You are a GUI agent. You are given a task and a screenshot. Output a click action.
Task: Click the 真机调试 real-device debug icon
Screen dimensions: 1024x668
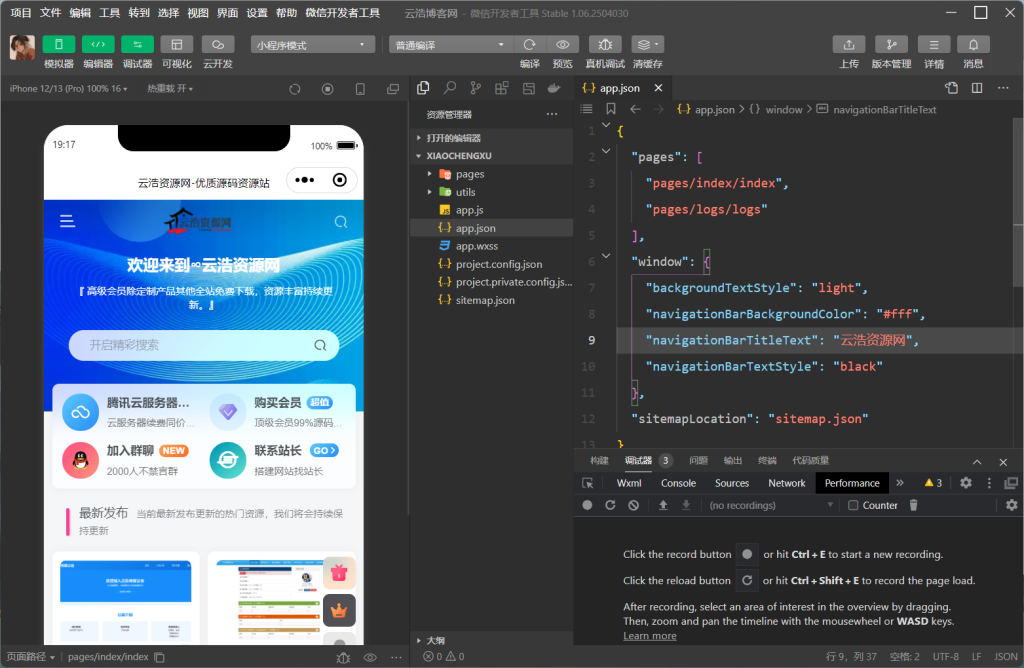coord(605,45)
